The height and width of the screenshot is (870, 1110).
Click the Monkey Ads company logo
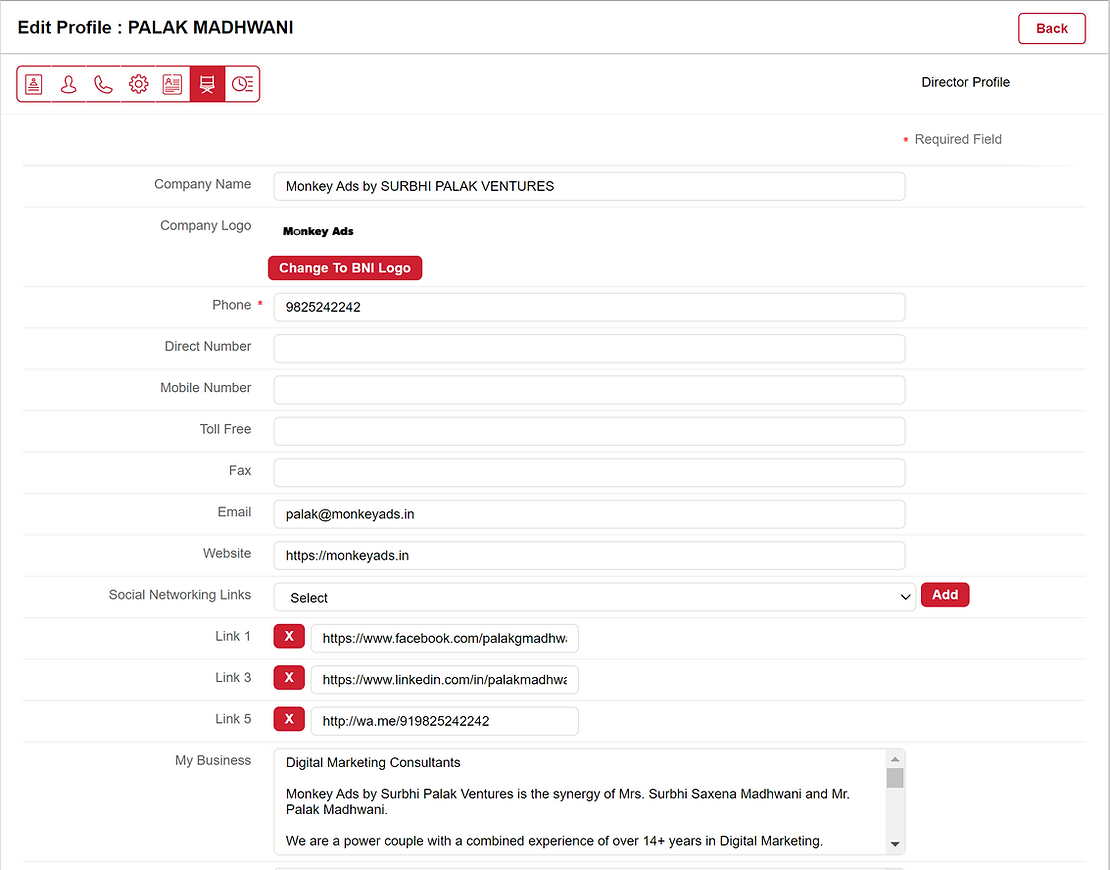(318, 231)
